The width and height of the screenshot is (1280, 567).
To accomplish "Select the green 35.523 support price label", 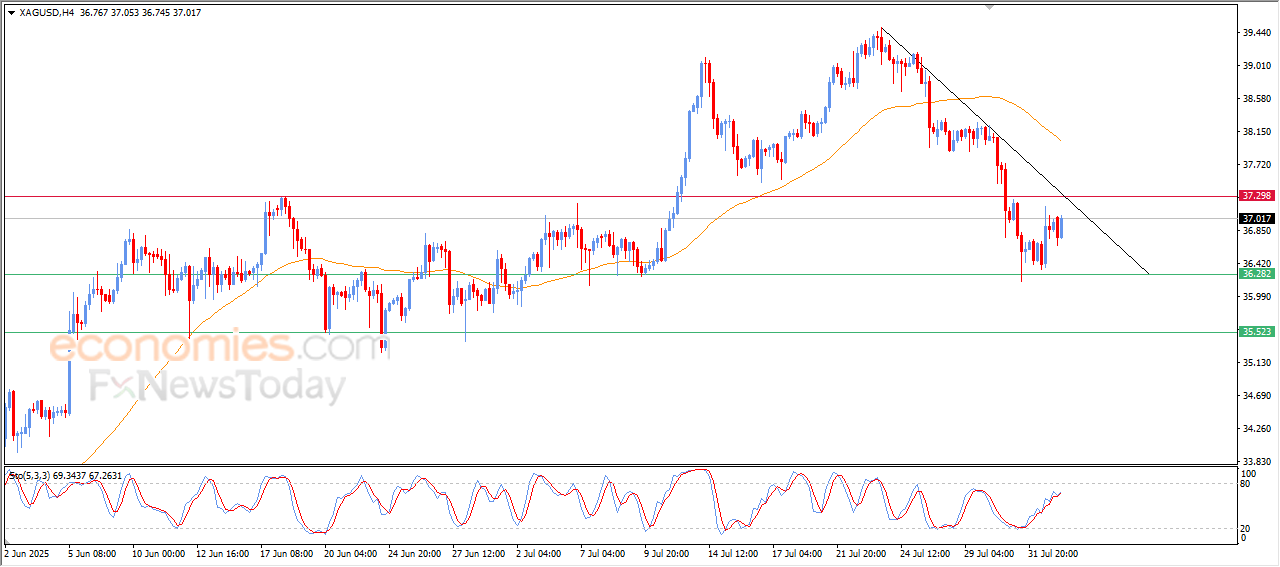I will (1257, 332).
